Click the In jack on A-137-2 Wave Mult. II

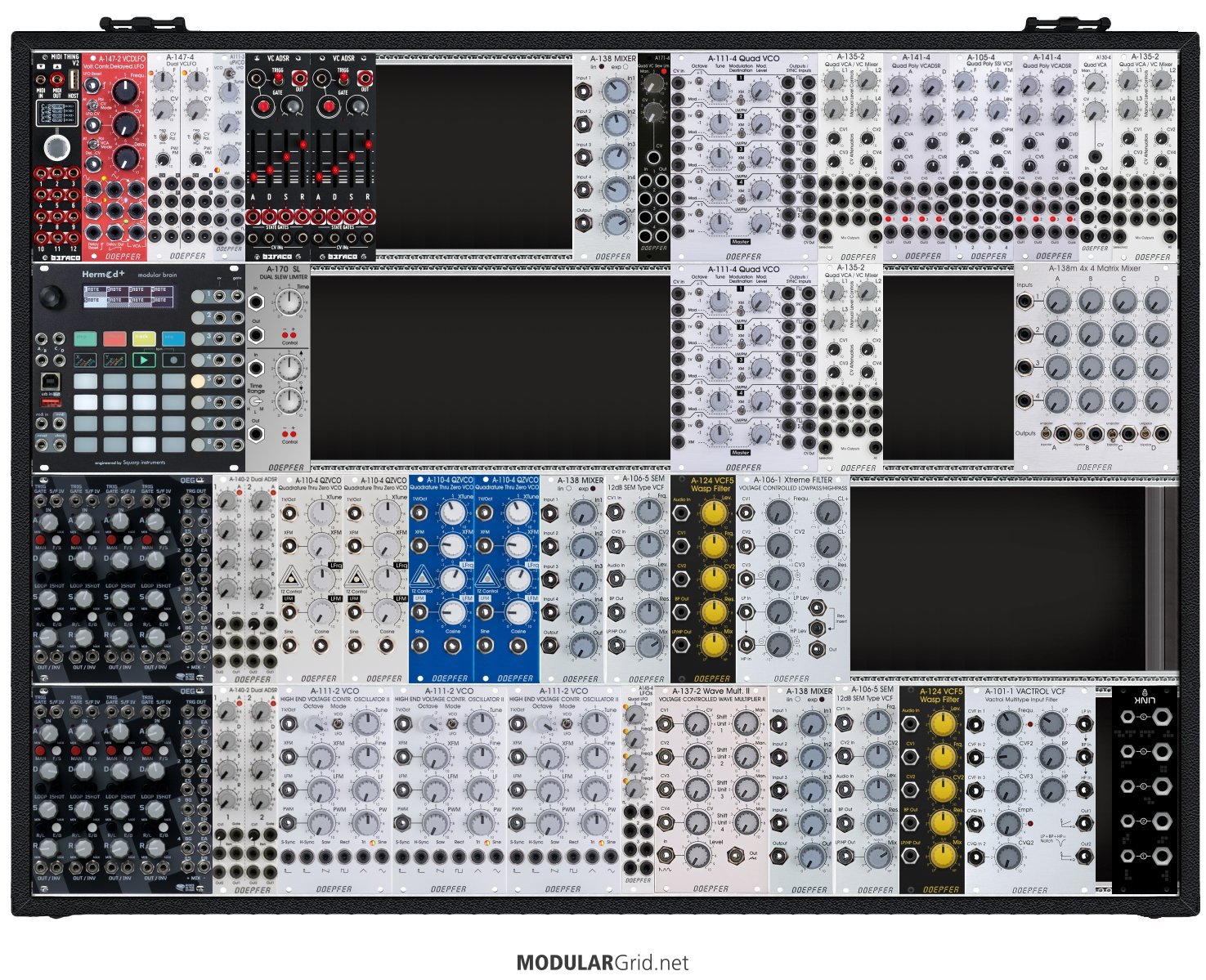(666, 855)
